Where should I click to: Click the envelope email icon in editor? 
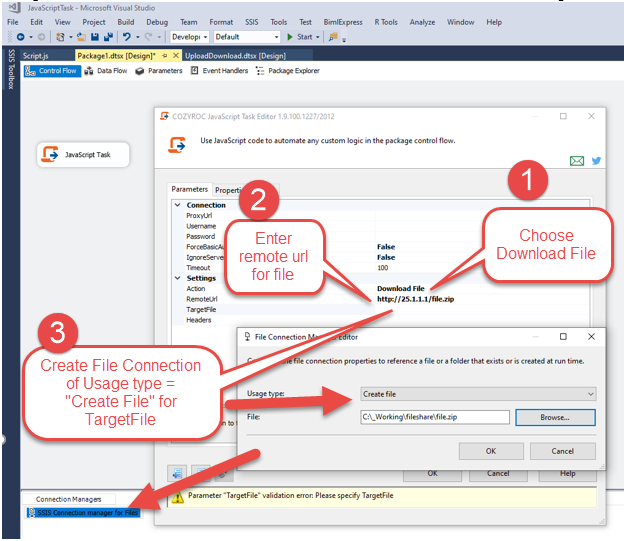pyautogui.click(x=577, y=161)
